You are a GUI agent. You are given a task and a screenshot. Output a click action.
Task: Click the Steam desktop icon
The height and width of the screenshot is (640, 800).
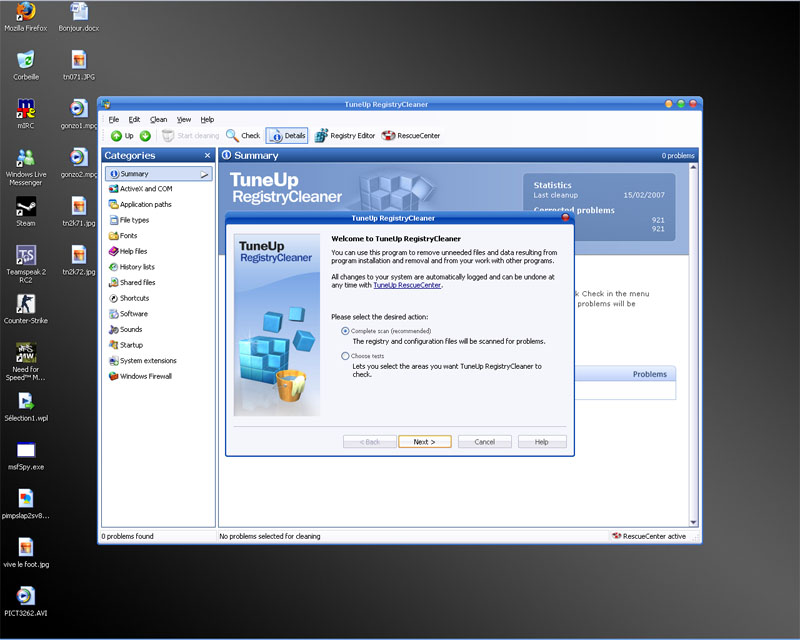[x=26, y=211]
